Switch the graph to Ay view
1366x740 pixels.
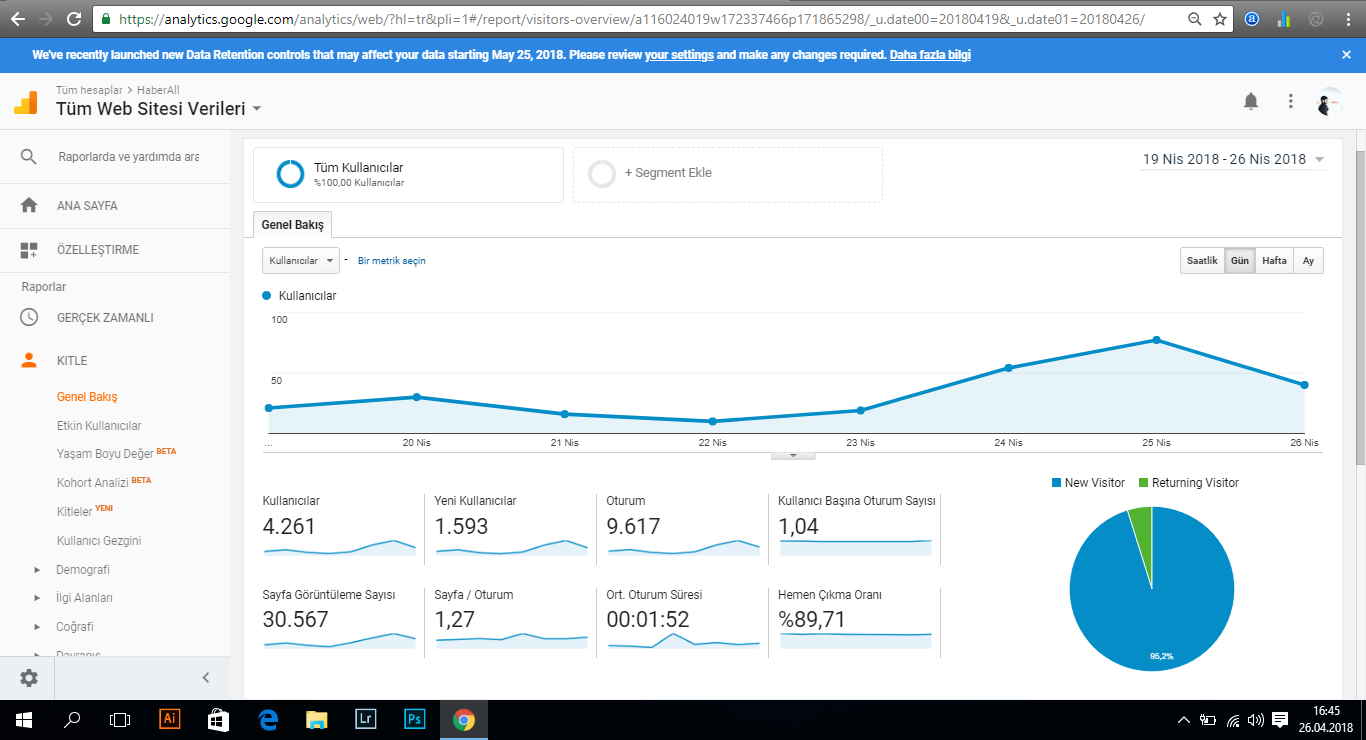[1308, 261]
